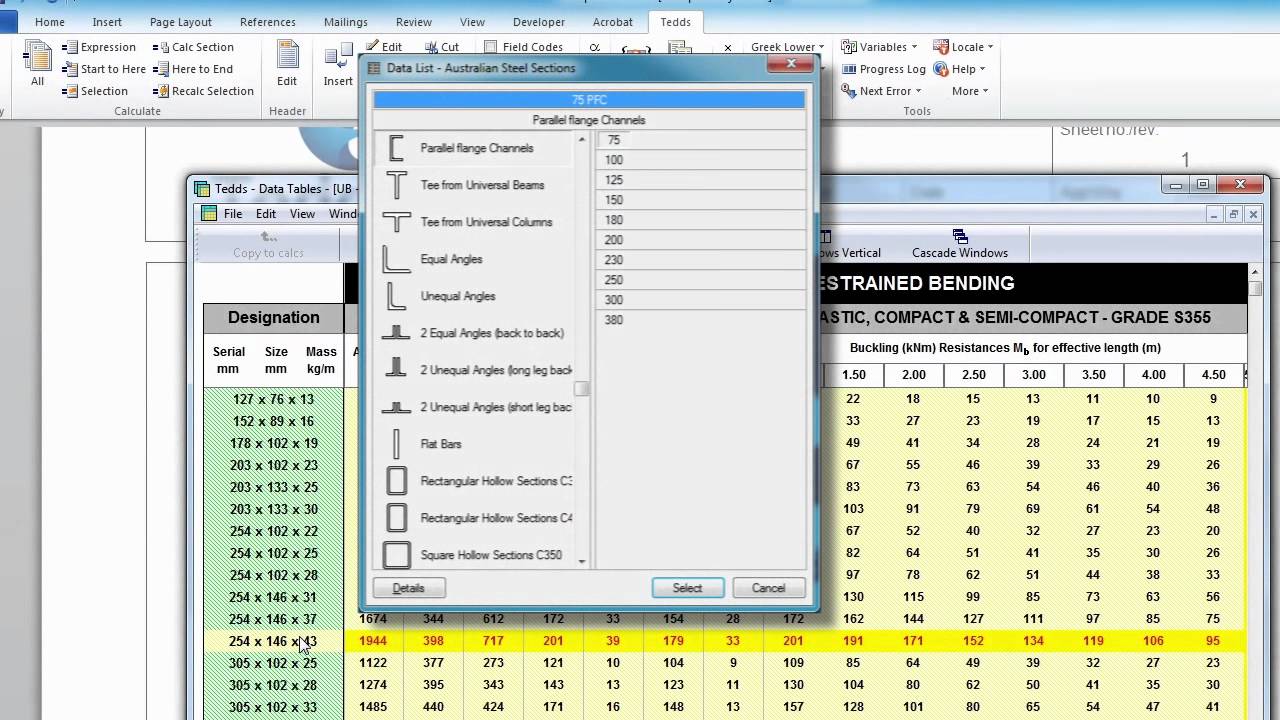1280x720 pixels.
Task: Switch to the Page Layout tab
Action: pyautogui.click(x=181, y=22)
